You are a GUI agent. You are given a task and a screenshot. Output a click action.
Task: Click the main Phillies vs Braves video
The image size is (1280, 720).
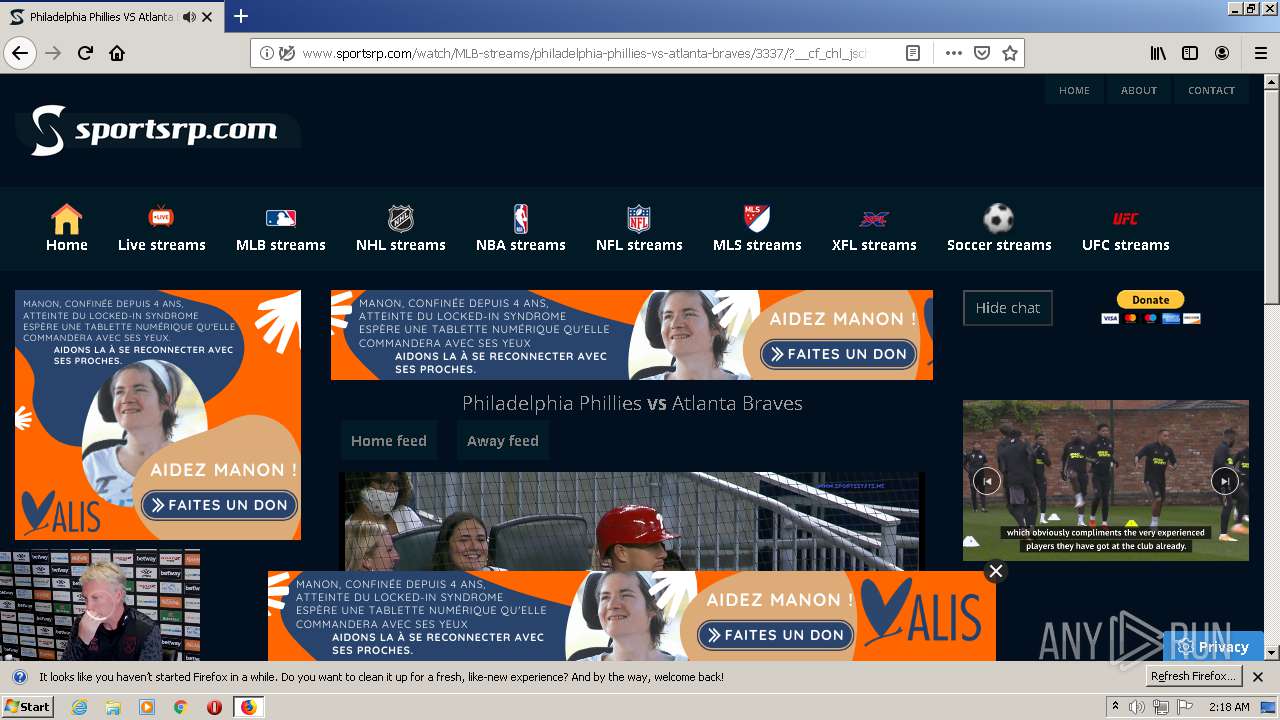632,521
